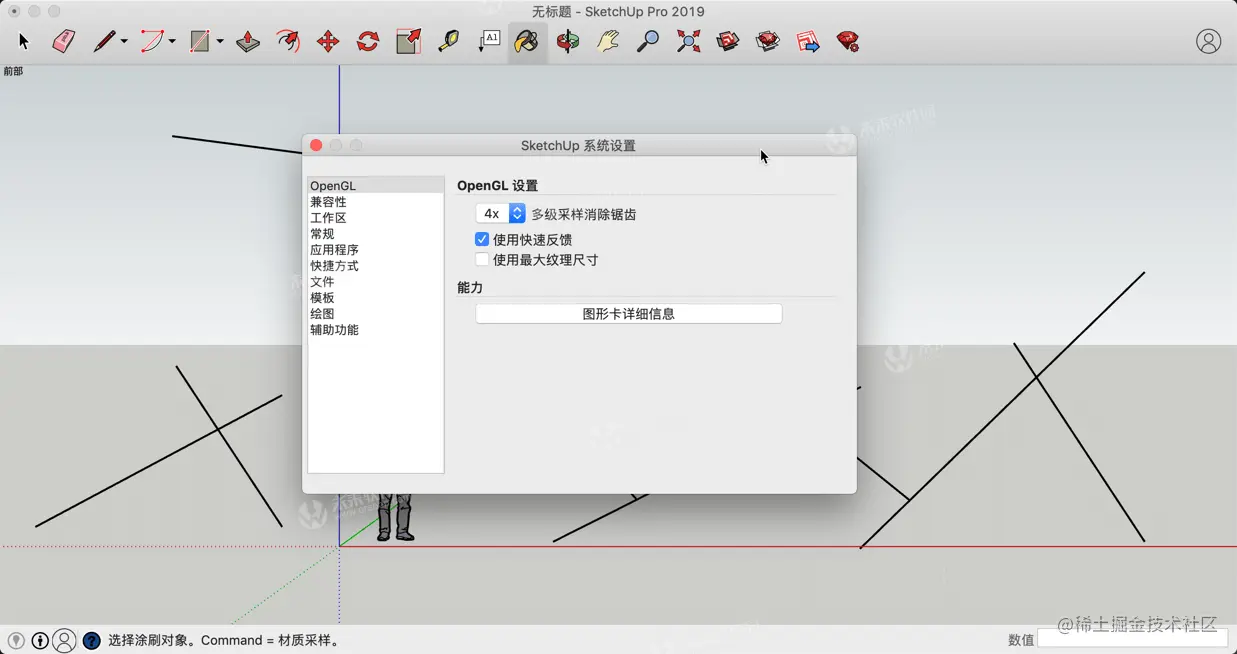The image size is (1237, 654).
Task: Select the Rectangle shape tool
Action: coord(200,41)
